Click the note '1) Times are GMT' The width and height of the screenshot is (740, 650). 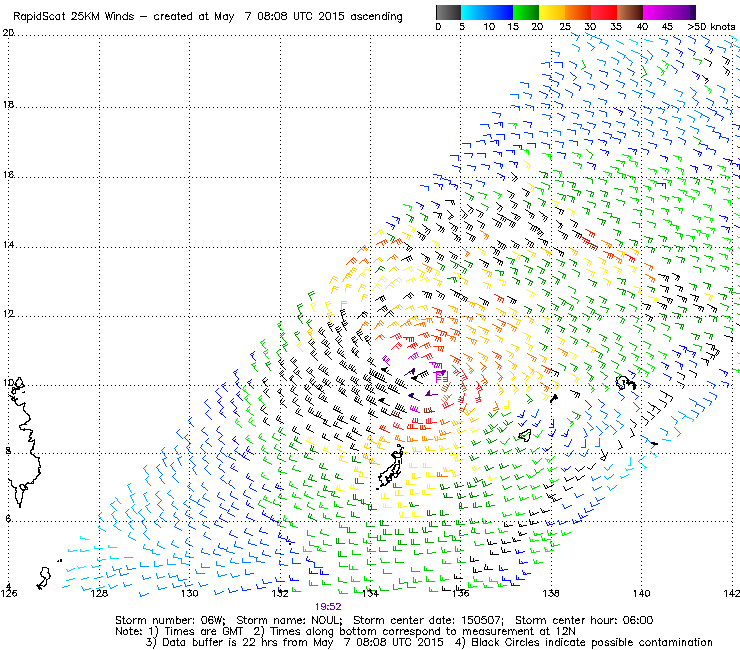click(x=196, y=631)
